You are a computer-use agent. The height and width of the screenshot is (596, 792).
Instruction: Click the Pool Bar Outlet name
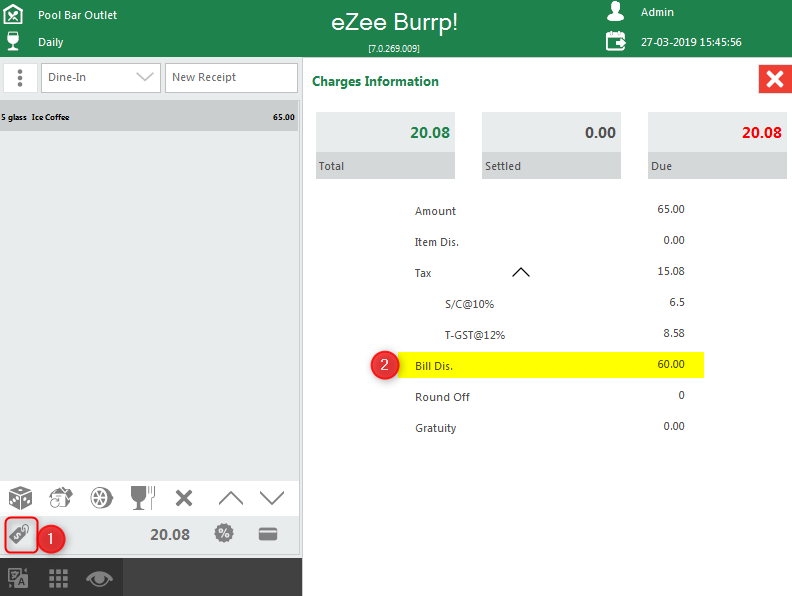click(77, 15)
